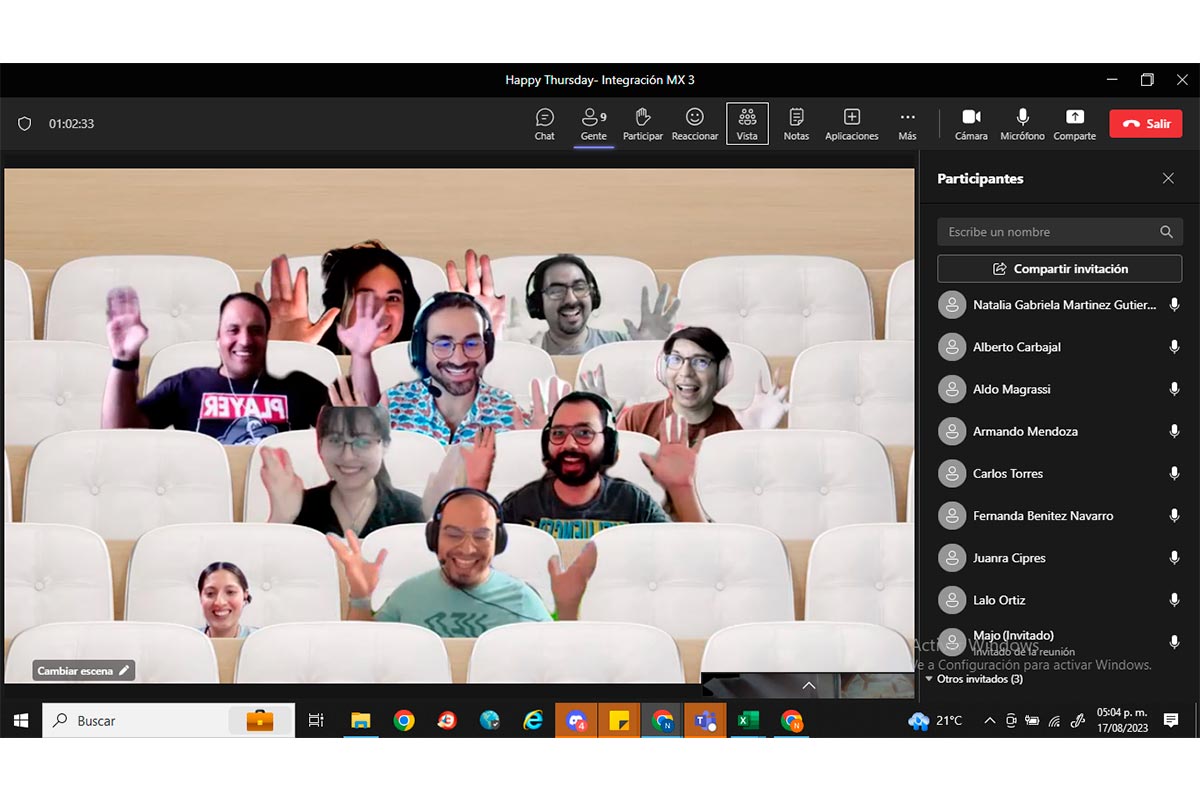This screenshot has width=1200, height=800.
Task: Click Juanra Cipres's avatar icon
Action: pyautogui.click(x=952, y=558)
